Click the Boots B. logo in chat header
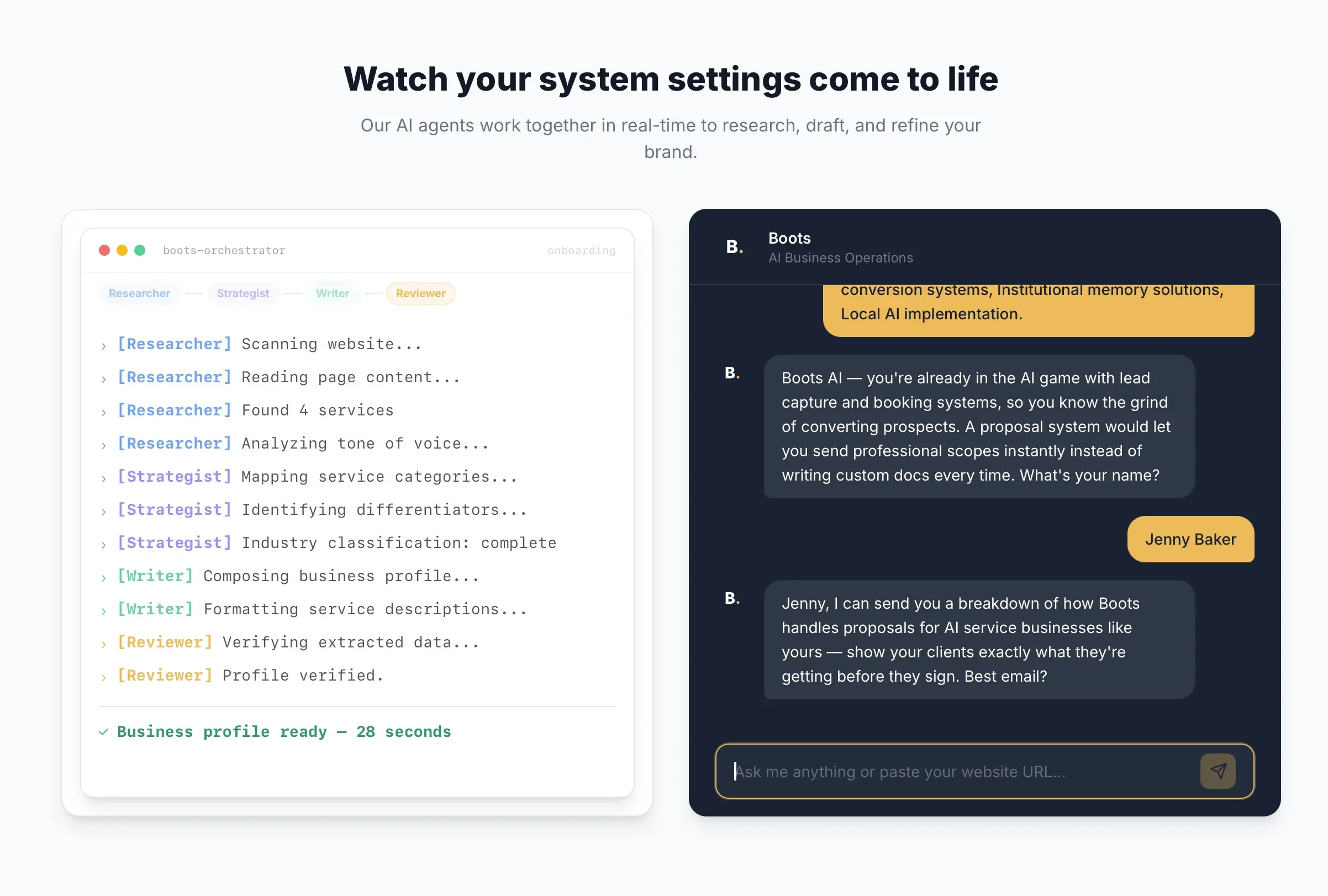 [734, 247]
